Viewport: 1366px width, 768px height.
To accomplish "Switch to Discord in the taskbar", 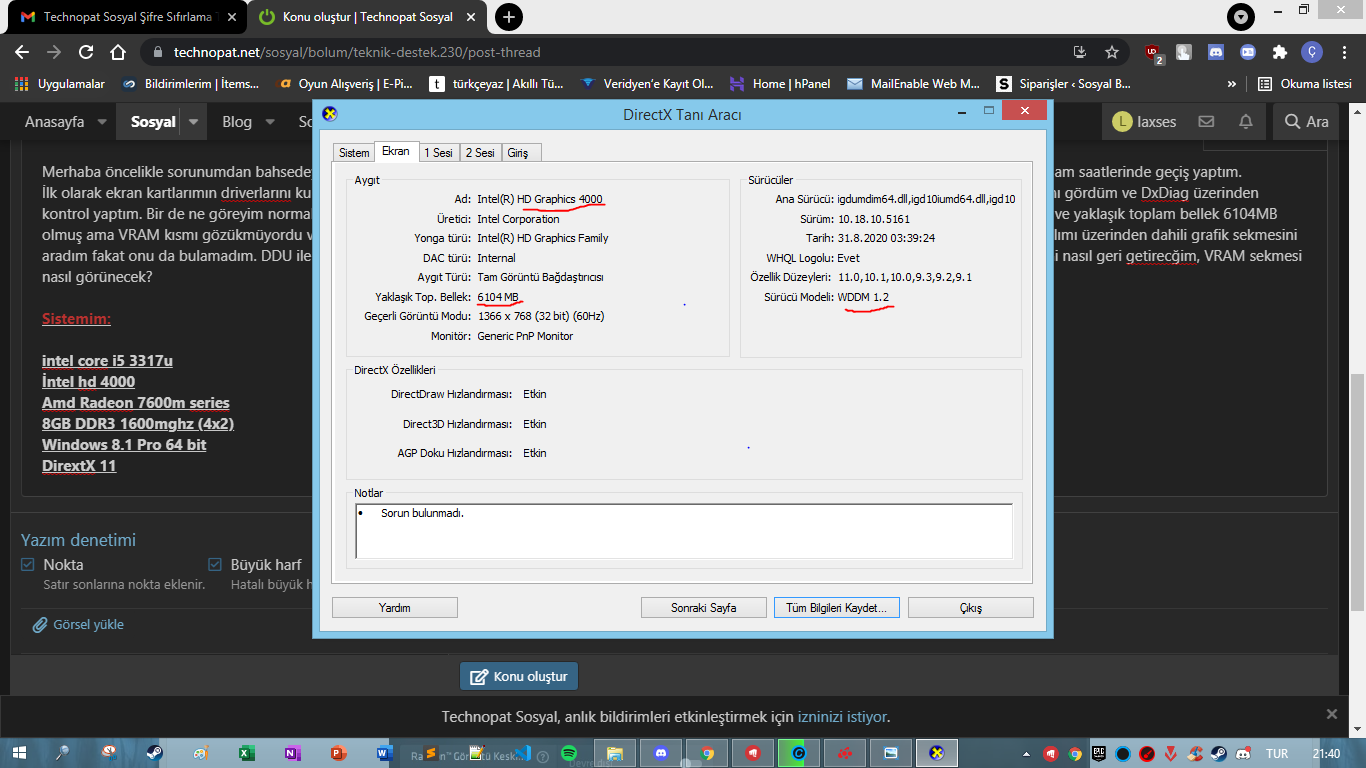I will point(661,753).
